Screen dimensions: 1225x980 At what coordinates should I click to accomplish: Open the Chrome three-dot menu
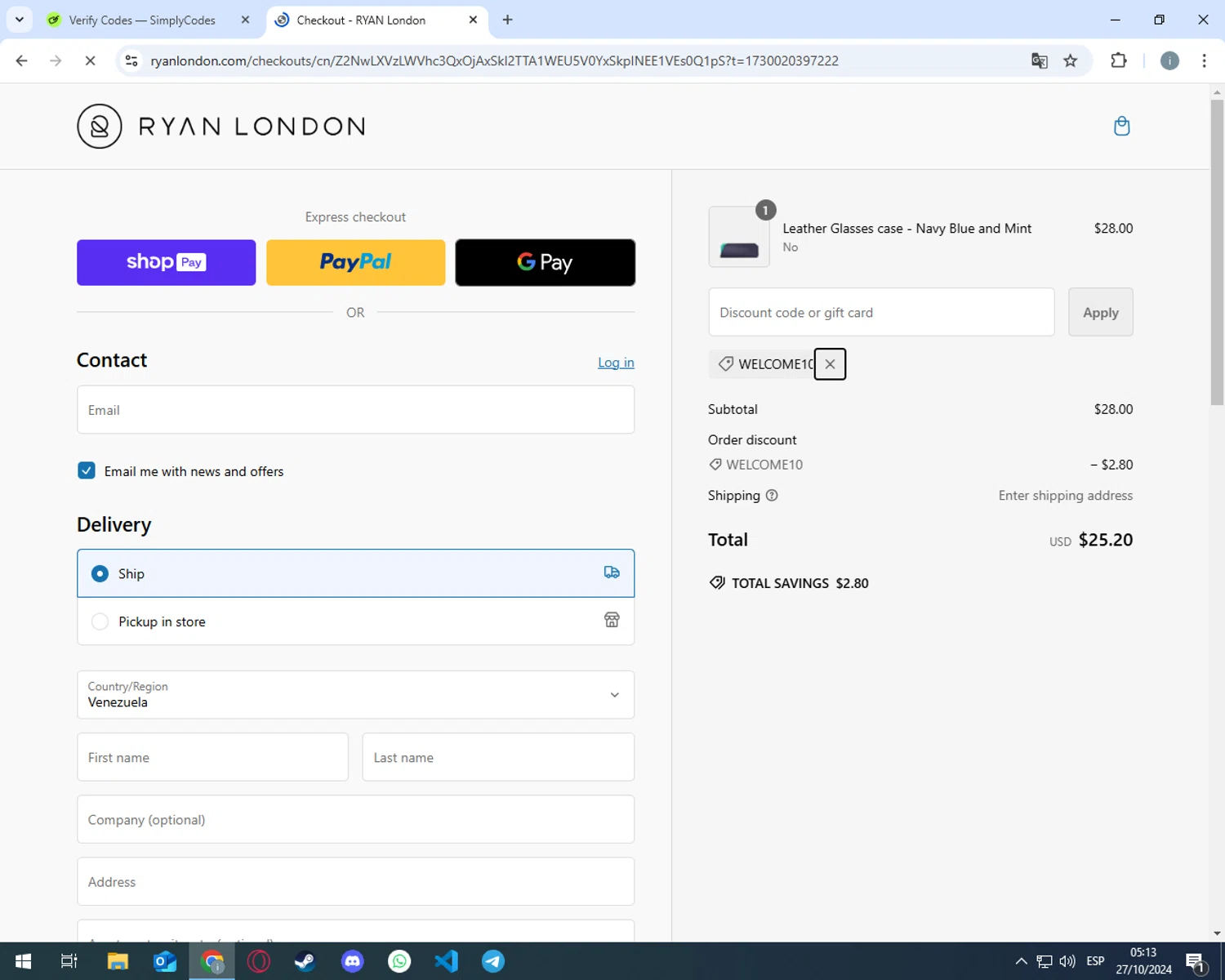(1204, 60)
